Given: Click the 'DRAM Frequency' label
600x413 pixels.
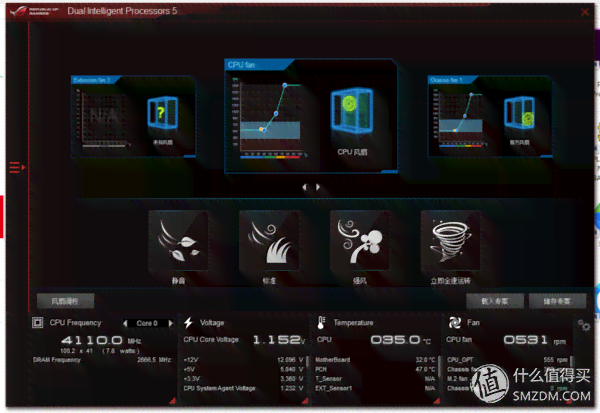Looking at the screenshot, I should tap(57, 360).
